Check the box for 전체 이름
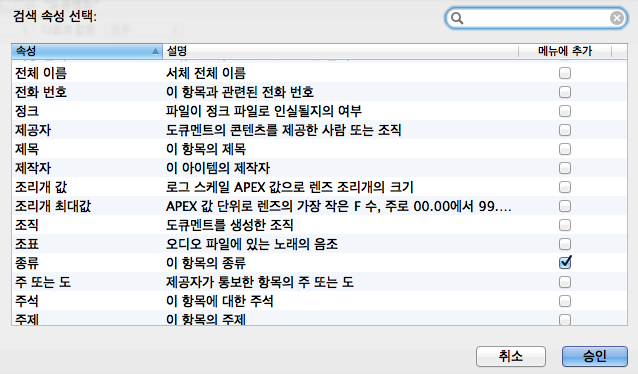The height and width of the screenshot is (374, 638). tap(565, 73)
